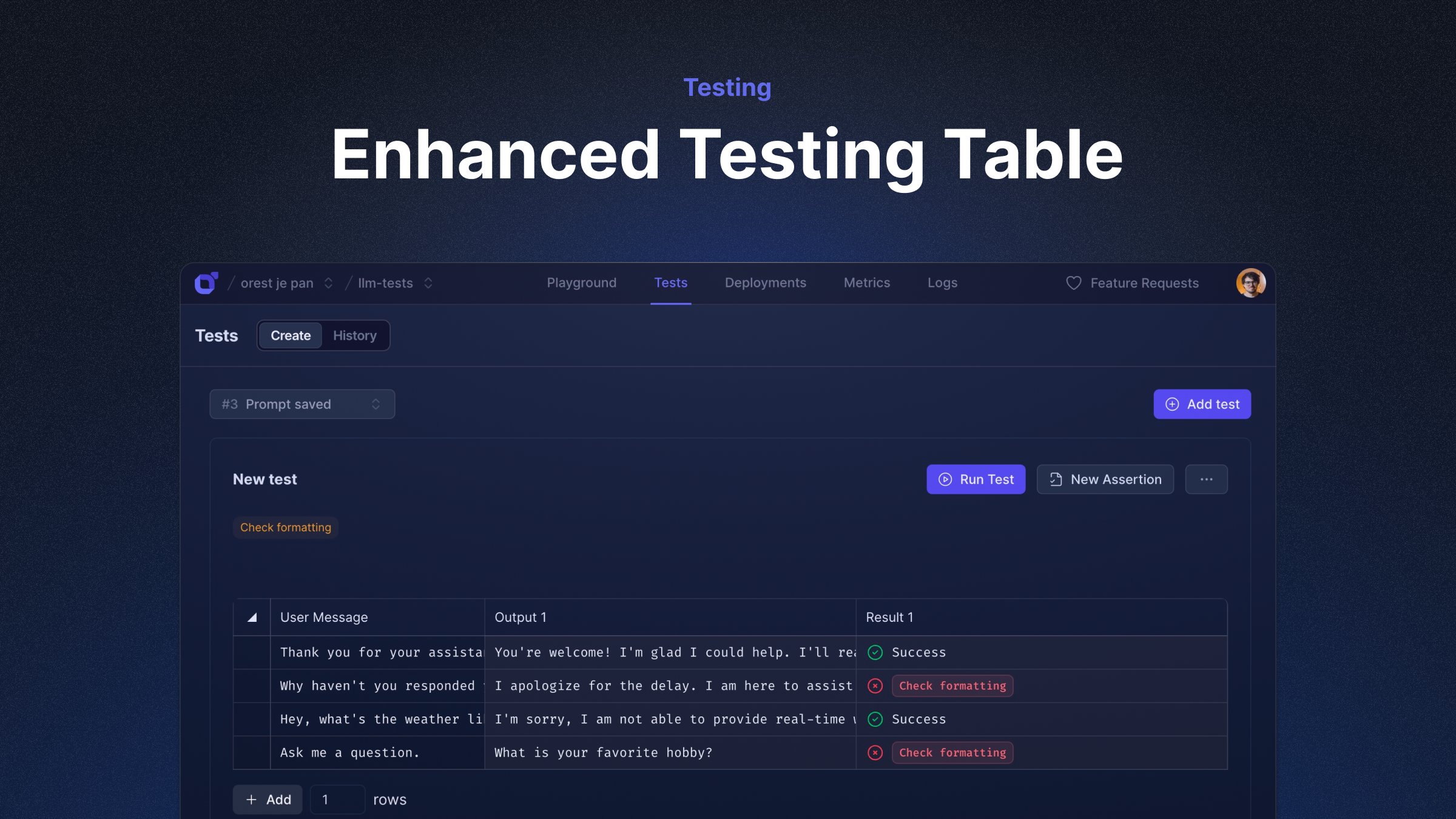This screenshot has width=1456, height=819.
Task: Click the New Assertion document icon
Action: pos(1056,479)
